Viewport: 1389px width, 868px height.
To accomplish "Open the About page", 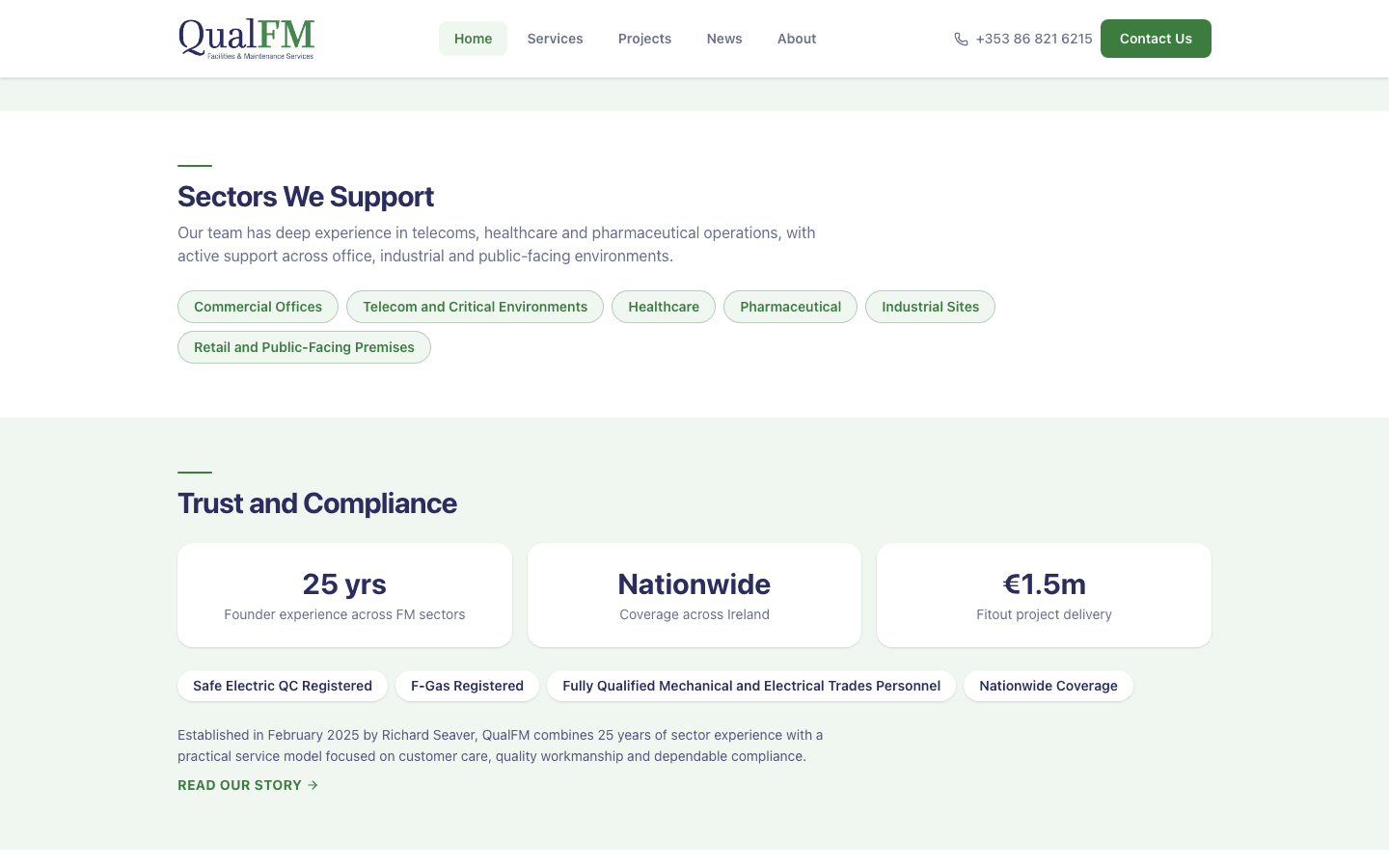I will (797, 39).
